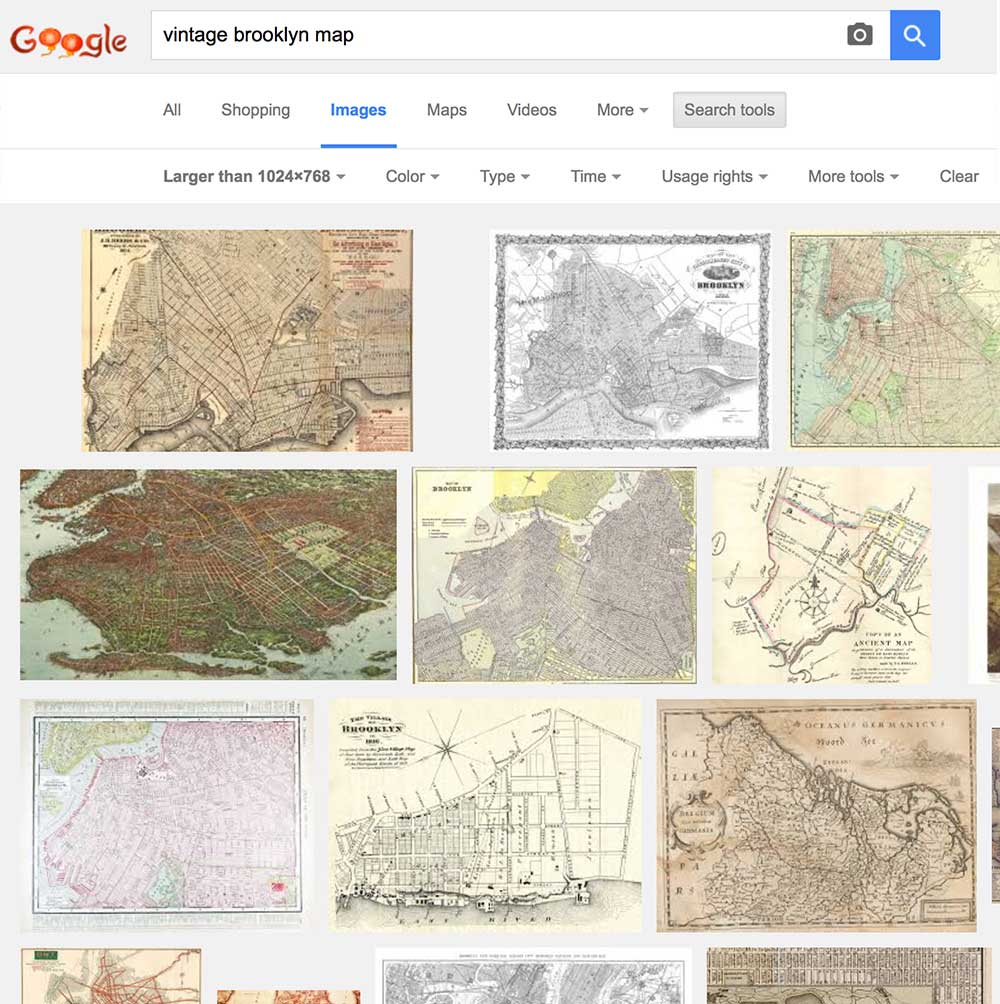The width and height of the screenshot is (1000, 1004).
Task: Open the Videos search results
Action: 531,110
